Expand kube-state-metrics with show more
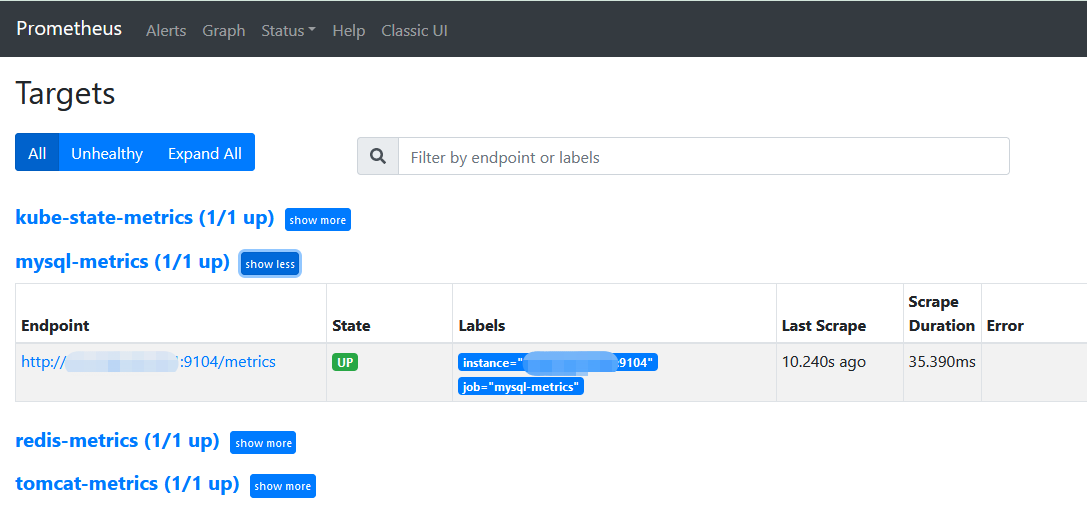This screenshot has width=1087, height=511. 318,220
